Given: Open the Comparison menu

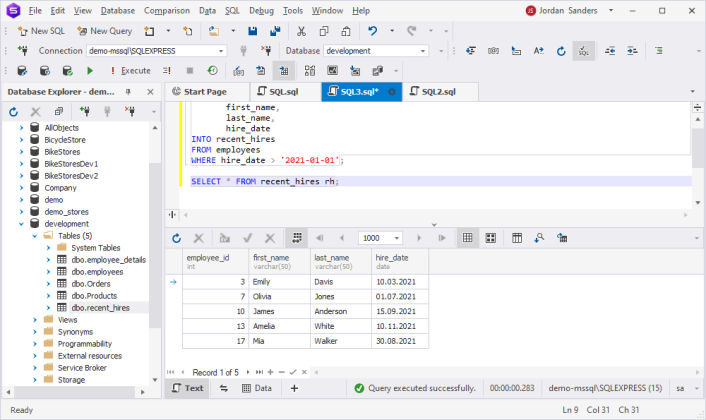Looking at the screenshot, I should 167,10.
